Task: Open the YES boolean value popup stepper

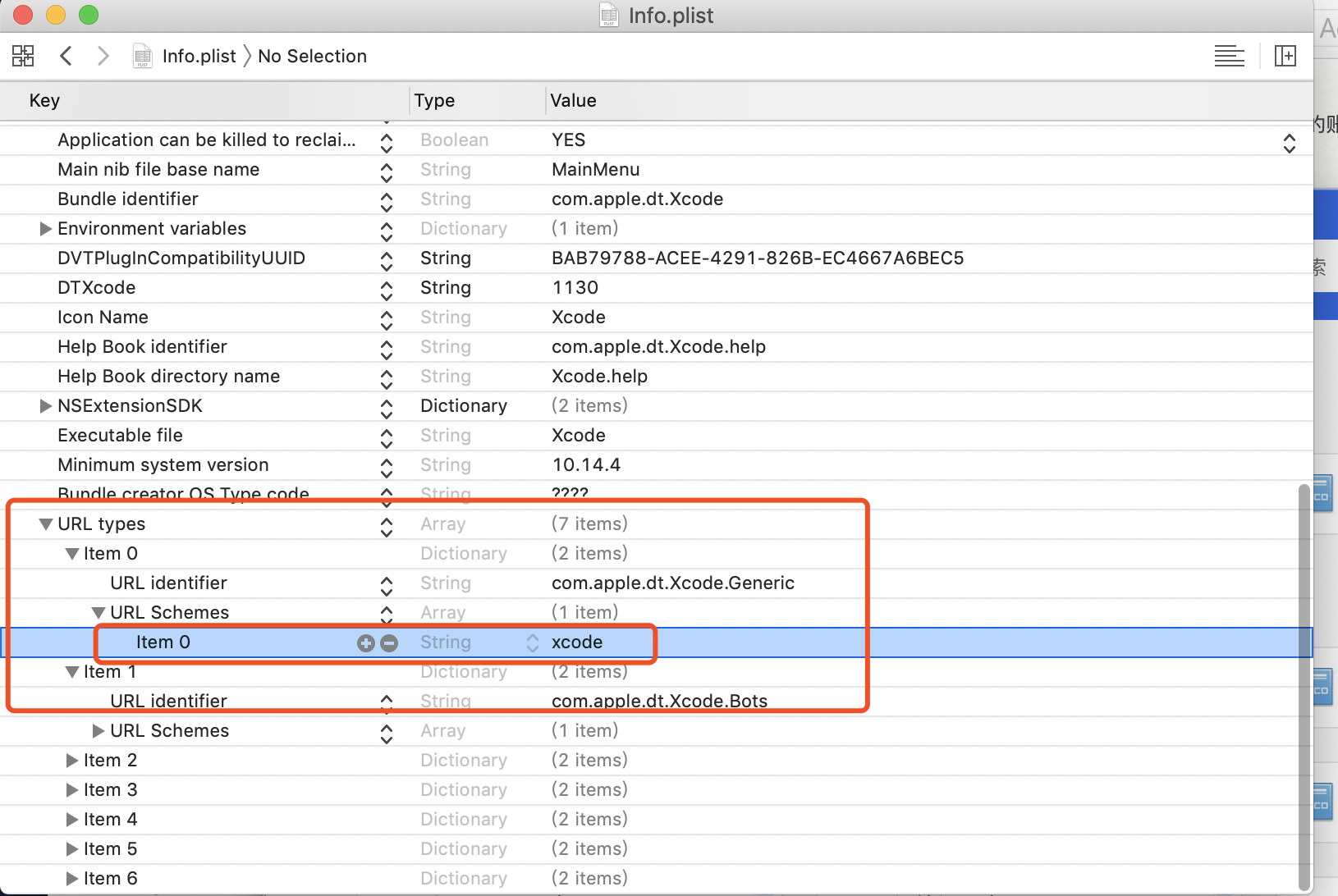Action: pos(1289,143)
